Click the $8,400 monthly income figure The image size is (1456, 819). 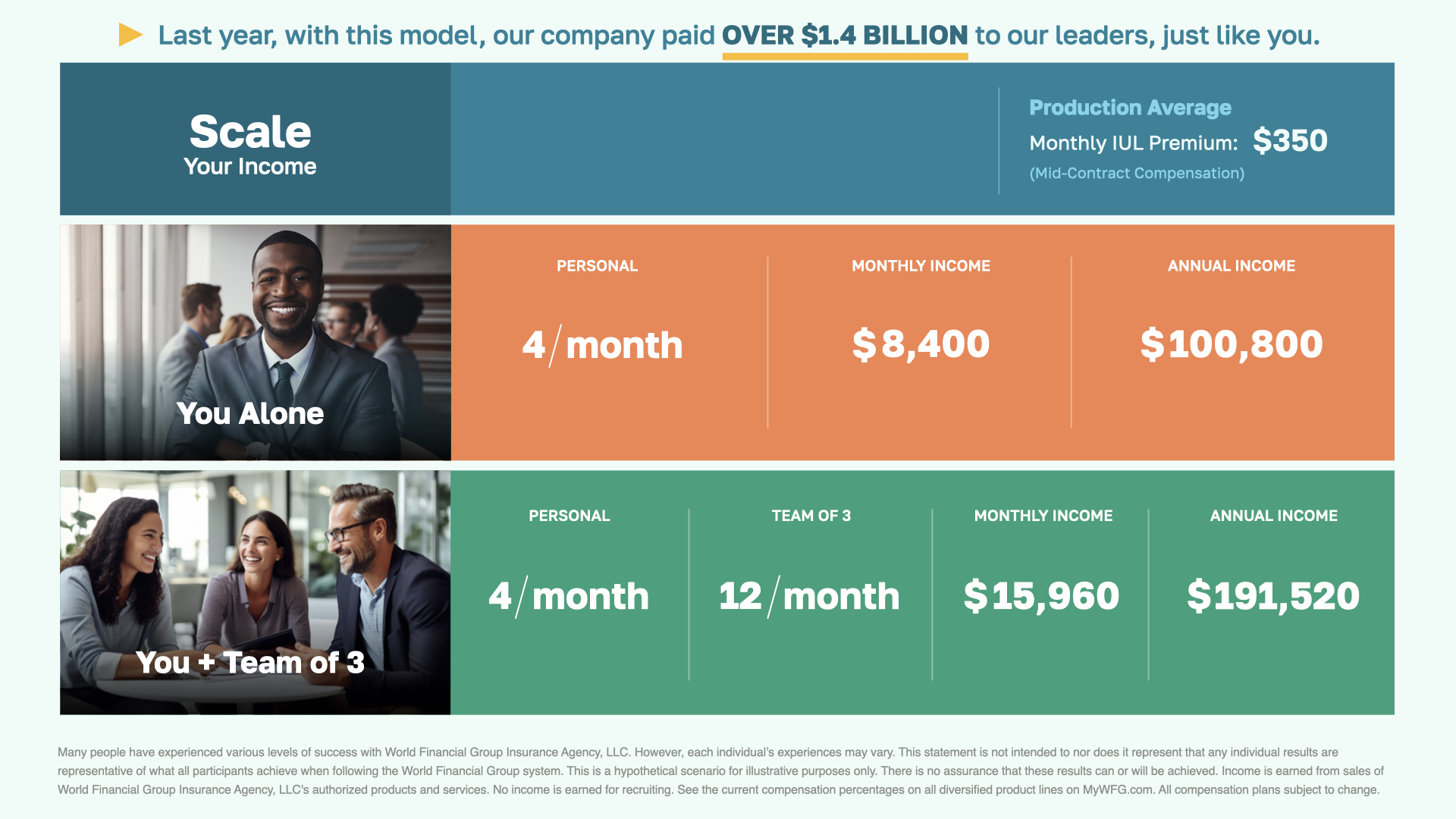[x=921, y=344]
